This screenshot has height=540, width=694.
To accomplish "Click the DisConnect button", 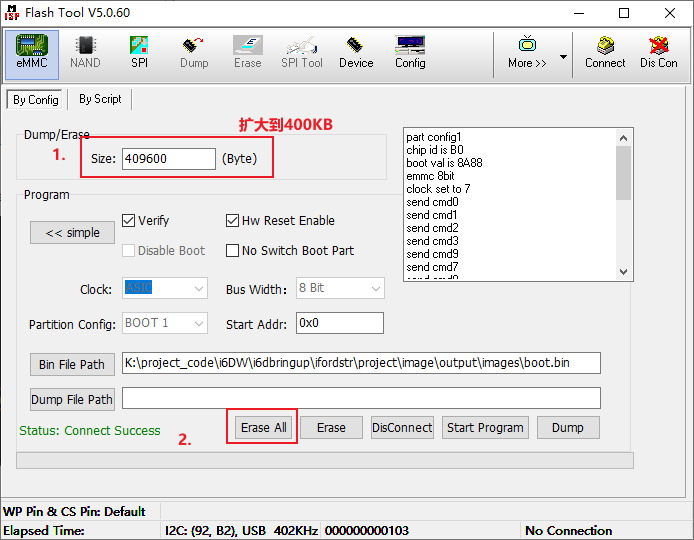I will tap(402, 428).
